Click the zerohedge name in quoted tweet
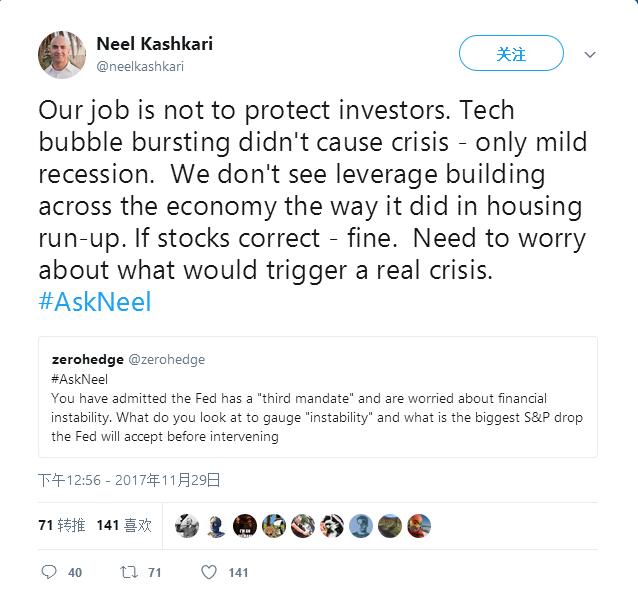This screenshot has height=603, width=638. click(x=85, y=358)
